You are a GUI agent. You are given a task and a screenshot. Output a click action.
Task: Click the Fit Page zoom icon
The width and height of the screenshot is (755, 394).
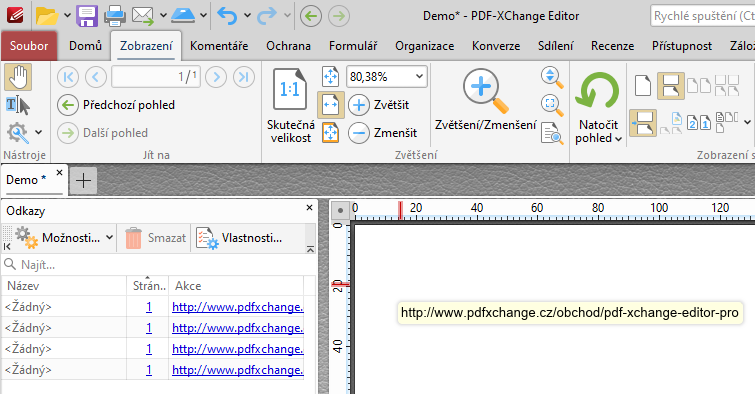tap(330, 77)
